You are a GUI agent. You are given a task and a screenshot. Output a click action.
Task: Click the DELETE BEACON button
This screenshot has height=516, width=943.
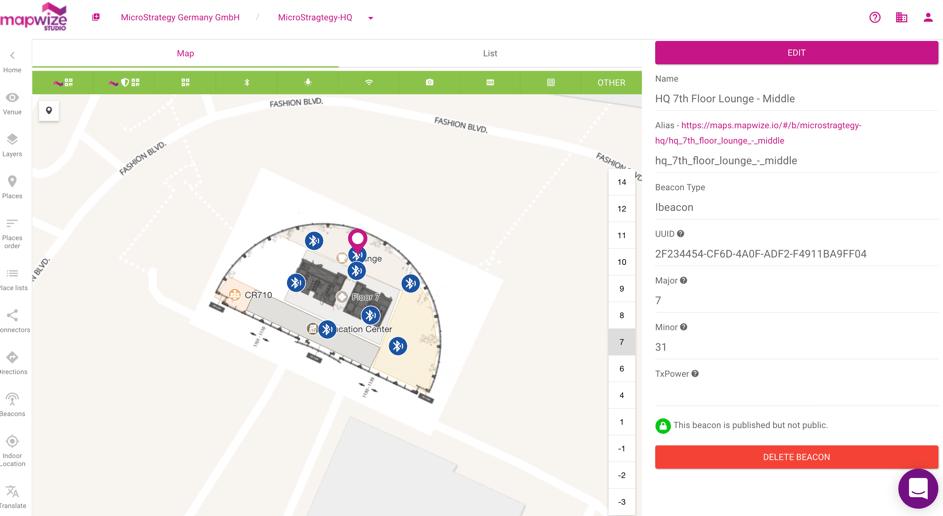796,457
